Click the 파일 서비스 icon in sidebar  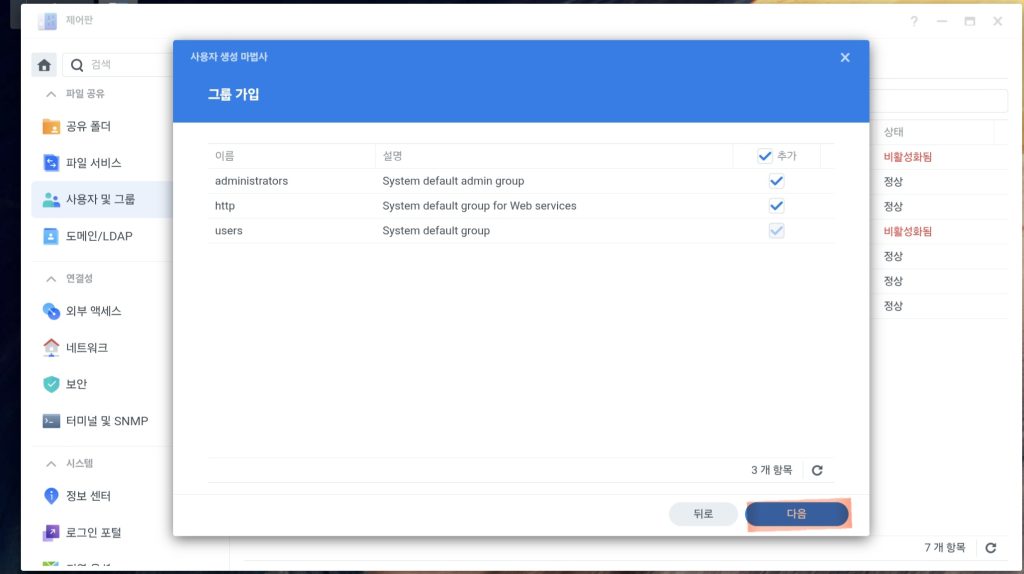pyautogui.click(x=51, y=163)
